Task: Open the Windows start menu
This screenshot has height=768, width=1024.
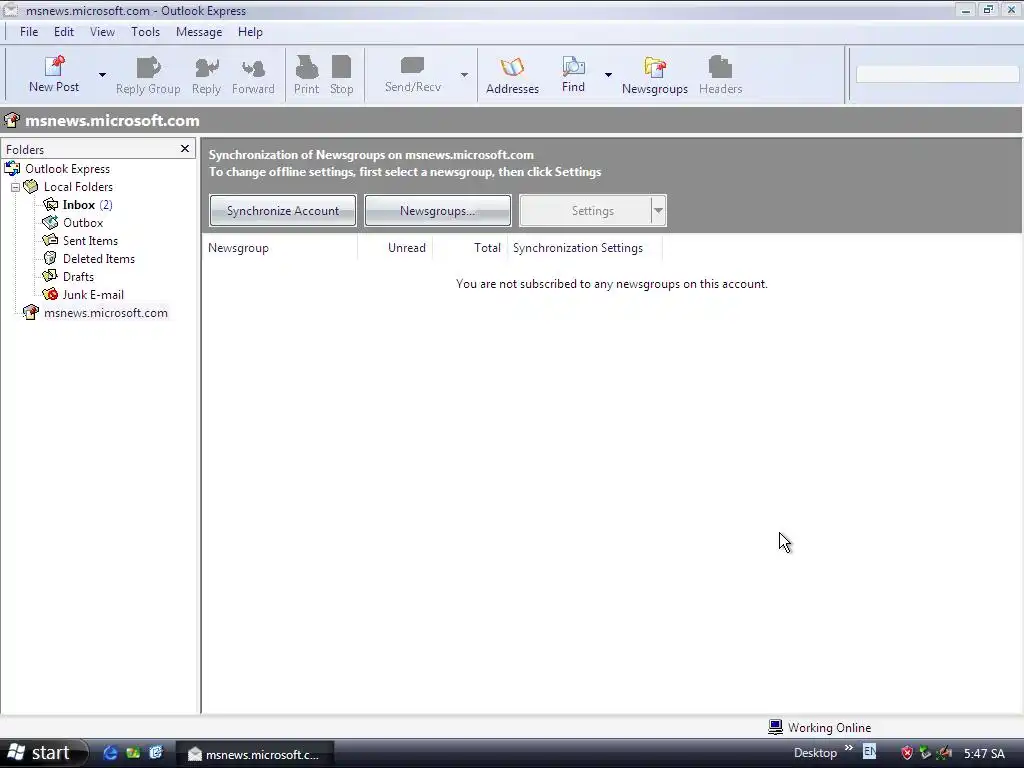Action: pos(42,753)
